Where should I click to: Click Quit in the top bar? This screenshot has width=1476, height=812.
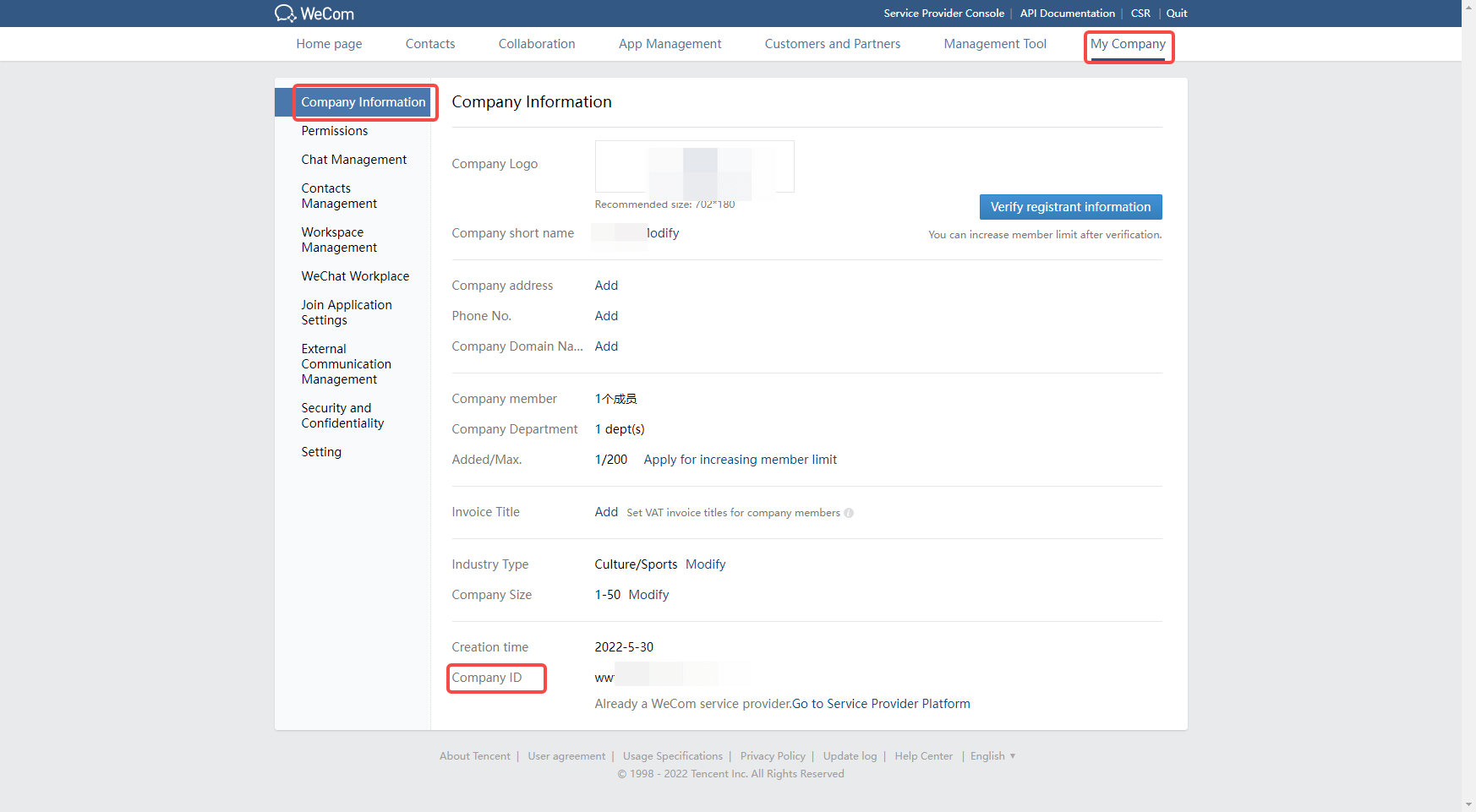[1176, 14]
